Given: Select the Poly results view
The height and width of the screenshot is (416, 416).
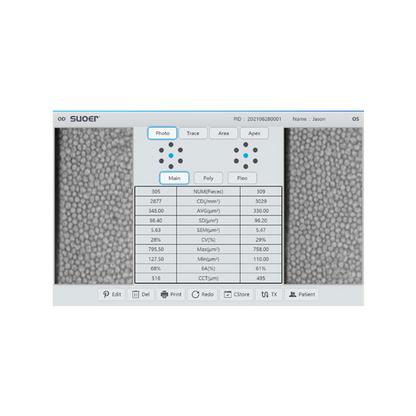Looking at the screenshot, I should click(x=208, y=178).
